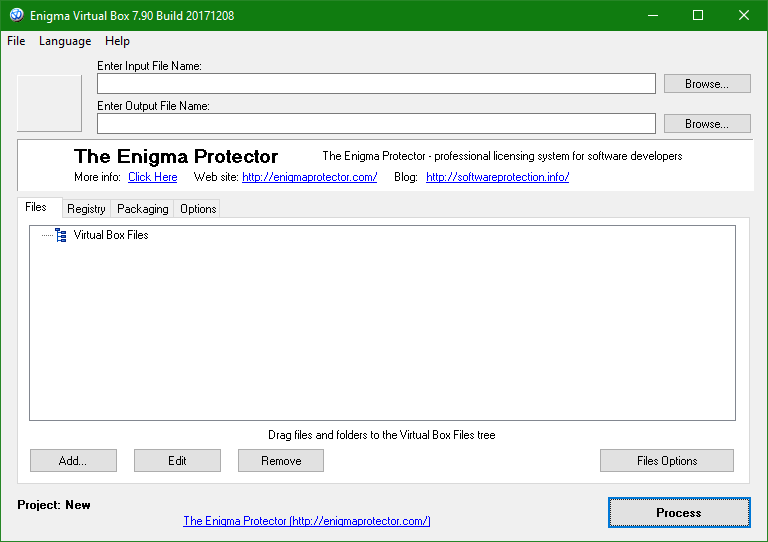Viewport: 768px width, 542px height.
Task: Browse for the output file
Action: click(x=707, y=124)
